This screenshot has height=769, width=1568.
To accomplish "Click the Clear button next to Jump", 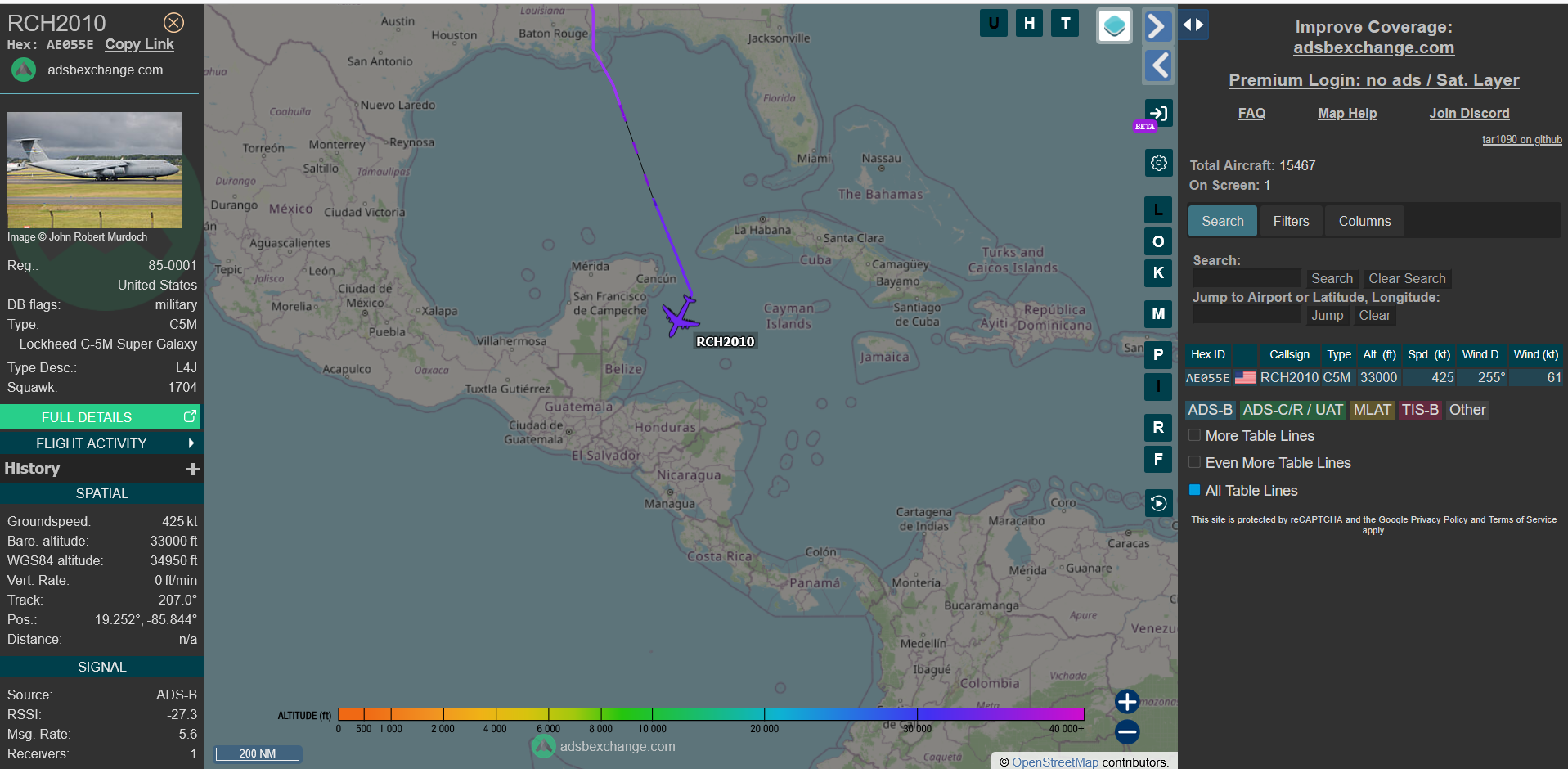I will (x=1374, y=315).
